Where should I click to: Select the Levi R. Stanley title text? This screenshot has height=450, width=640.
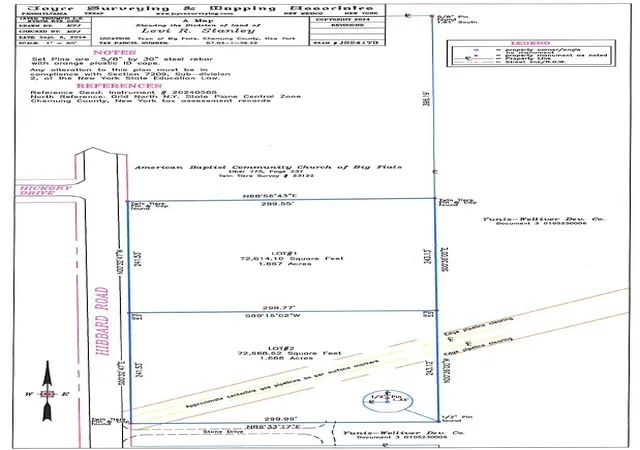(x=198, y=31)
